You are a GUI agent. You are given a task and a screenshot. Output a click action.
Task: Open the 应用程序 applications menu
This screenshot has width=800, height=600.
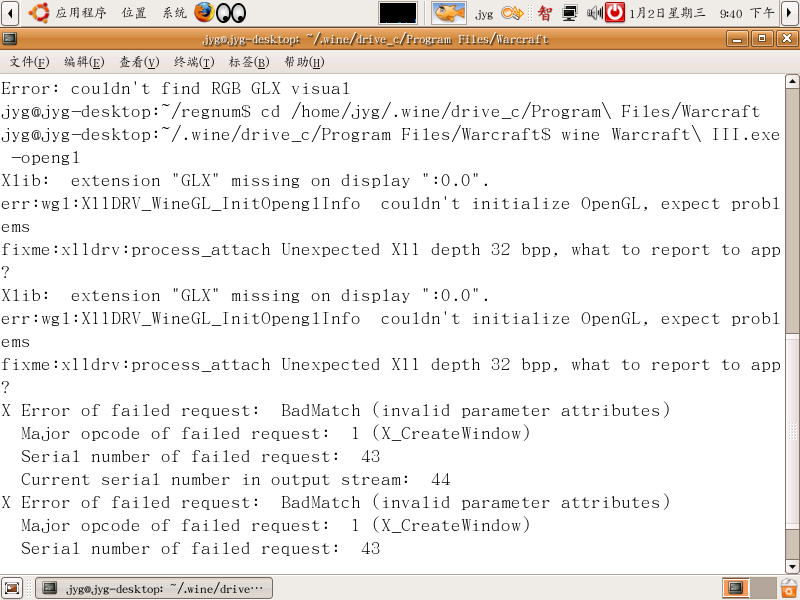(81, 13)
